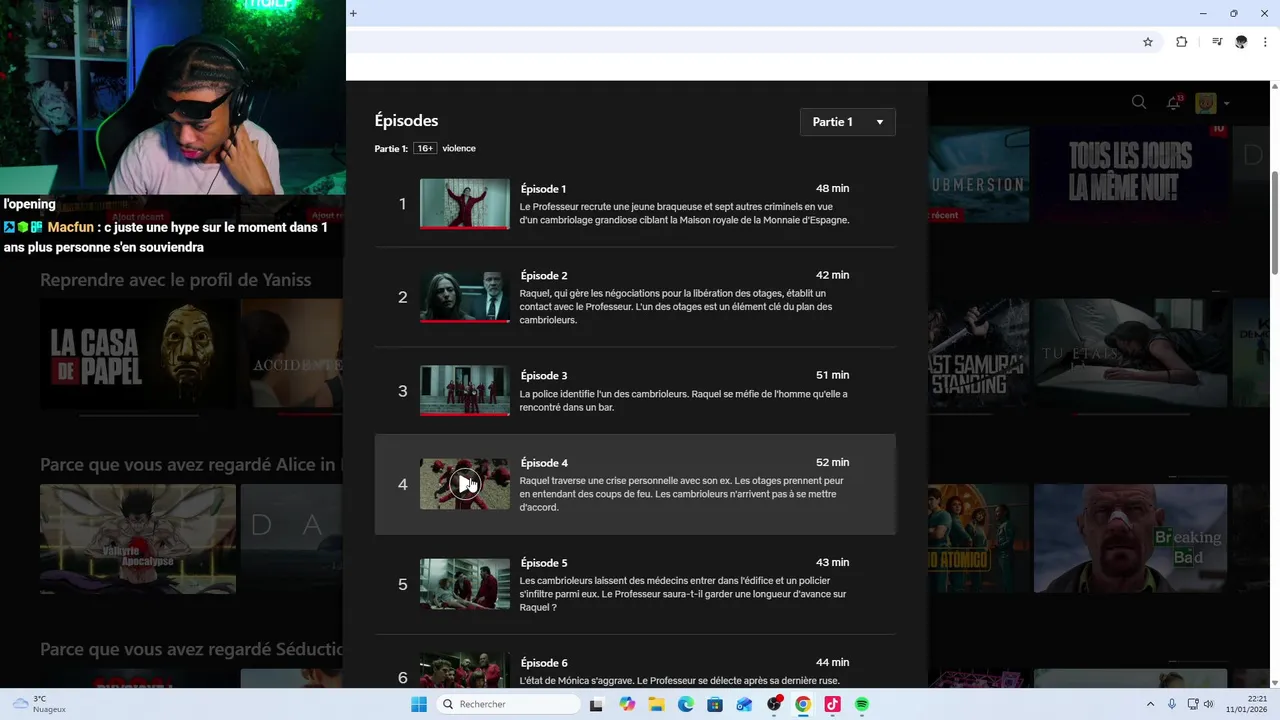Open Netflix notifications bell
The height and width of the screenshot is (720, 1280).
[1174, 102]
